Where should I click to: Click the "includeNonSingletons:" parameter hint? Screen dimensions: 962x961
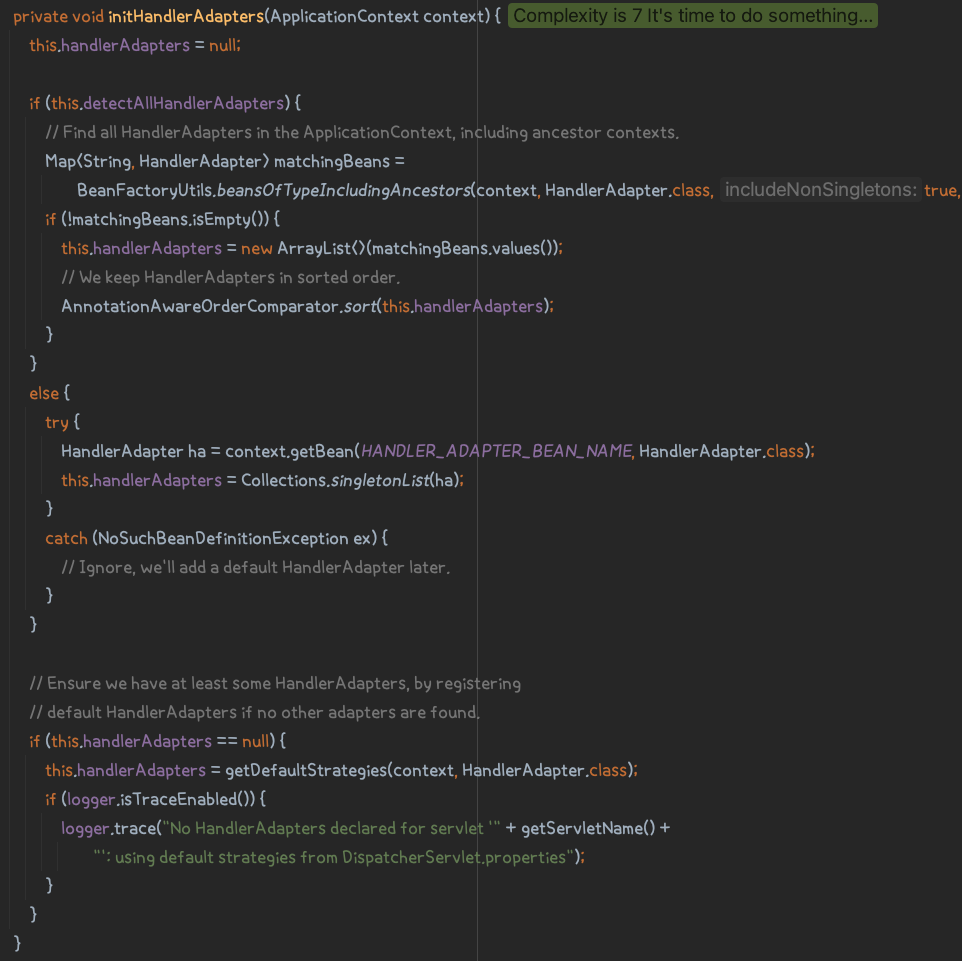pos(820,190)
